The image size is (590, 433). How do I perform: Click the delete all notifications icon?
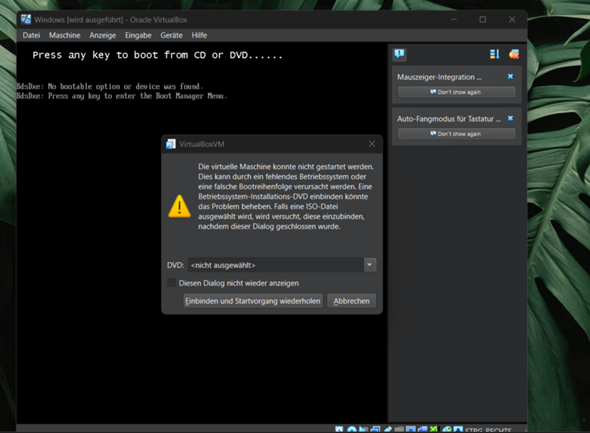[x=514, y=55]
